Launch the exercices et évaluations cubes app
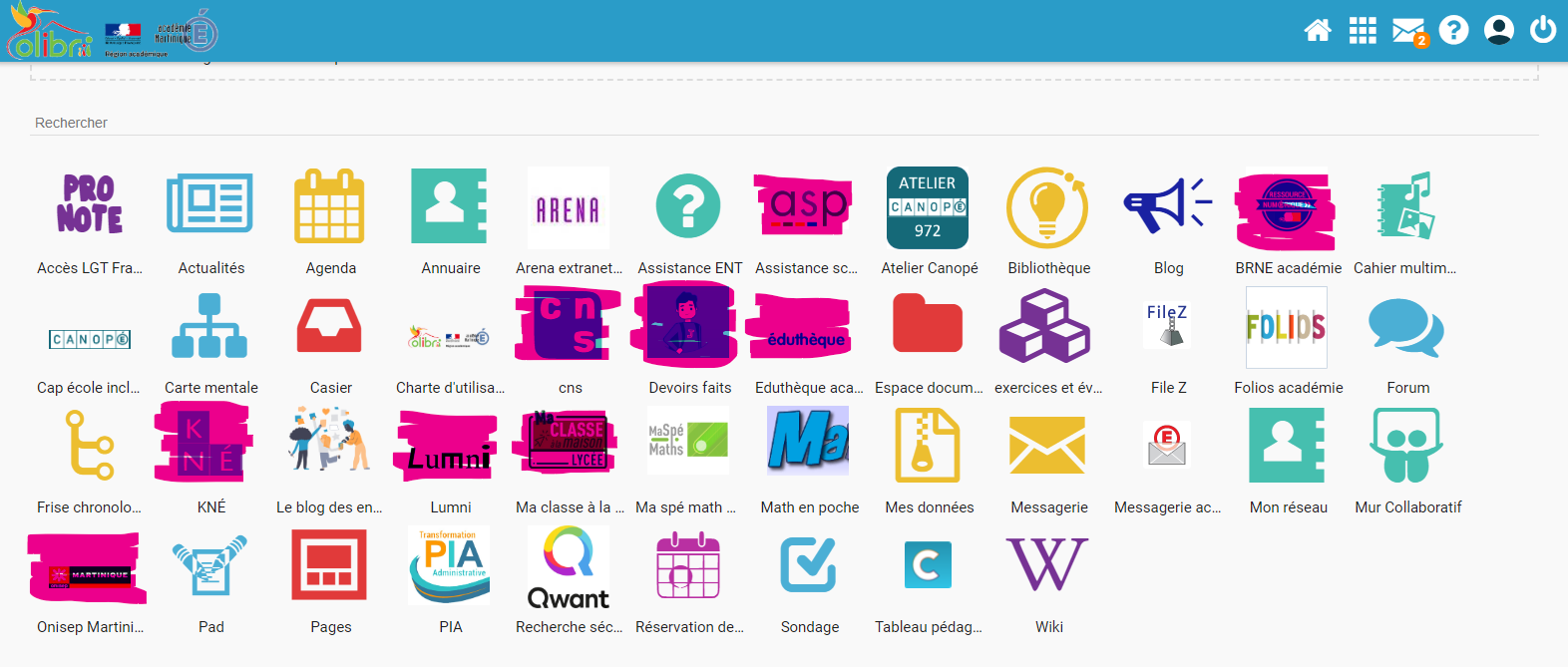 pyautogui.click(x=1045, y=327)
